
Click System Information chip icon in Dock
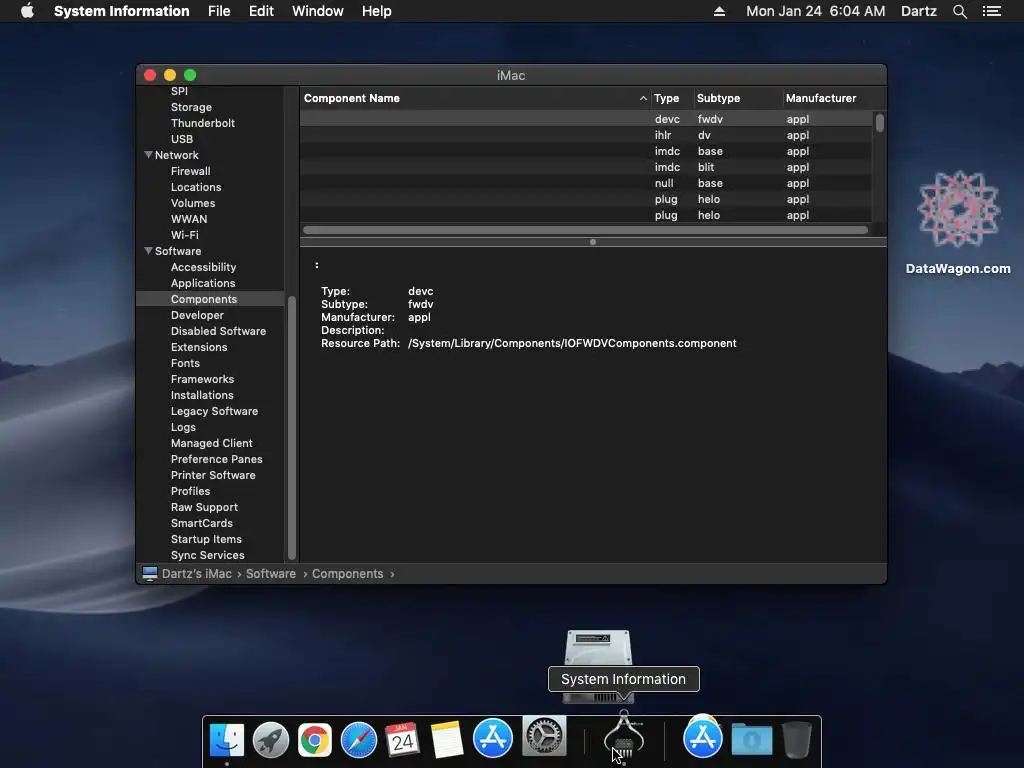[x=624, y=736]
